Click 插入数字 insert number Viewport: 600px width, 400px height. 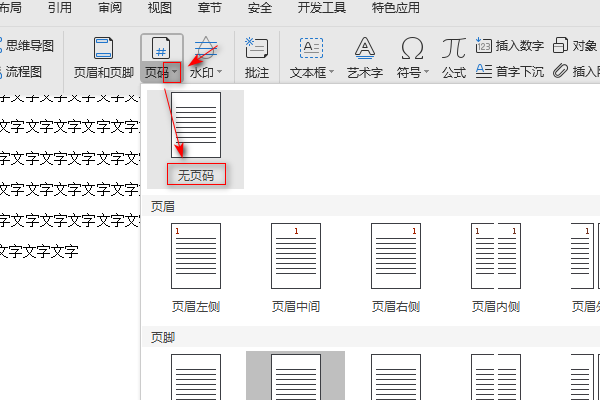pos(510,46)
